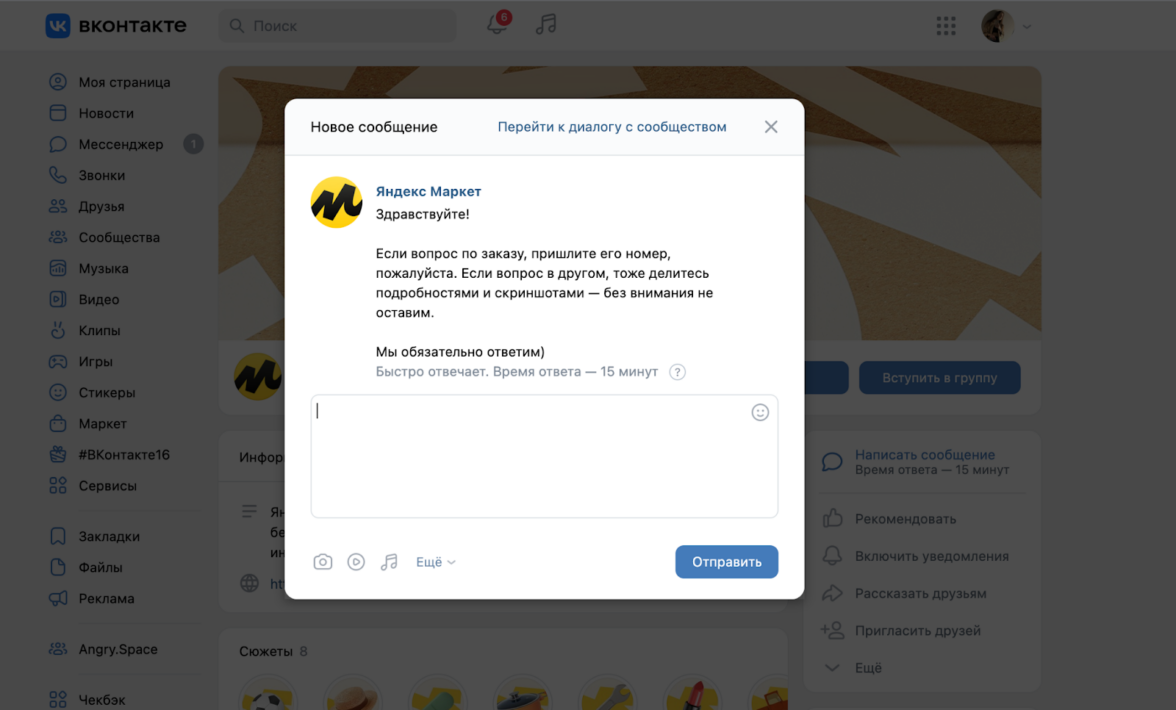Attach a video with the play icon
Viewport: 1176px width, 710px height.
click(356, 562)
